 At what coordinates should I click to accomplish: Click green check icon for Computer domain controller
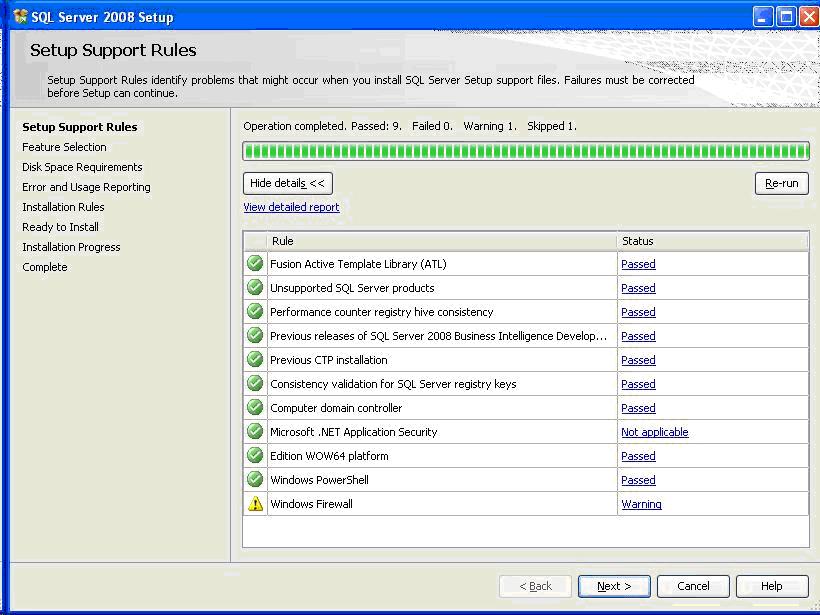pyautogui.click(x=255, y=408)
